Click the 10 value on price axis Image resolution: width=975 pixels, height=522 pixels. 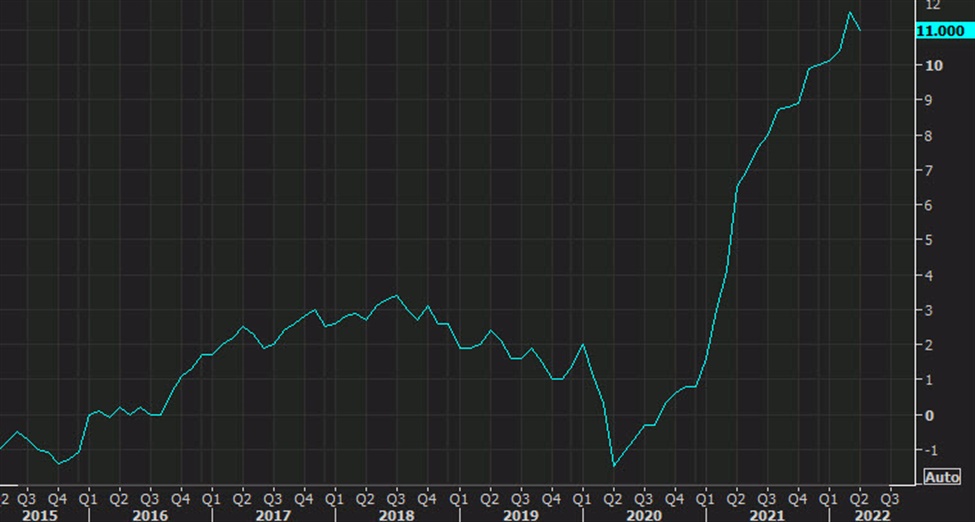click(934, 65)
